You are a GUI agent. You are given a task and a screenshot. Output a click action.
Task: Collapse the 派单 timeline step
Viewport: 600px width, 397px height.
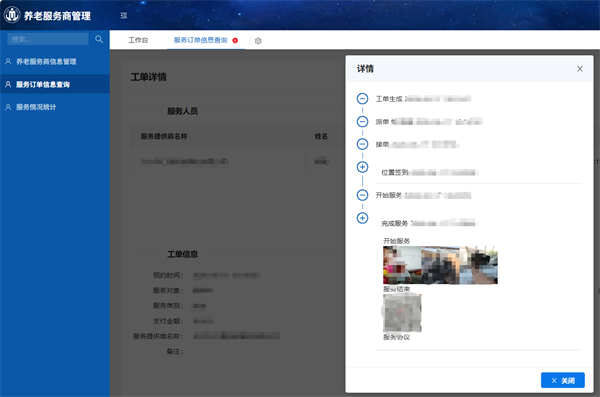point(362,121)
